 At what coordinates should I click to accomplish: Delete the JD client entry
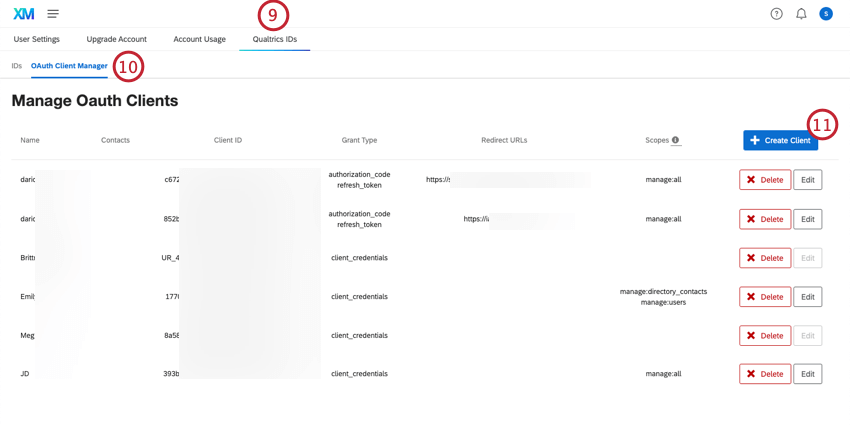point(765,374)
